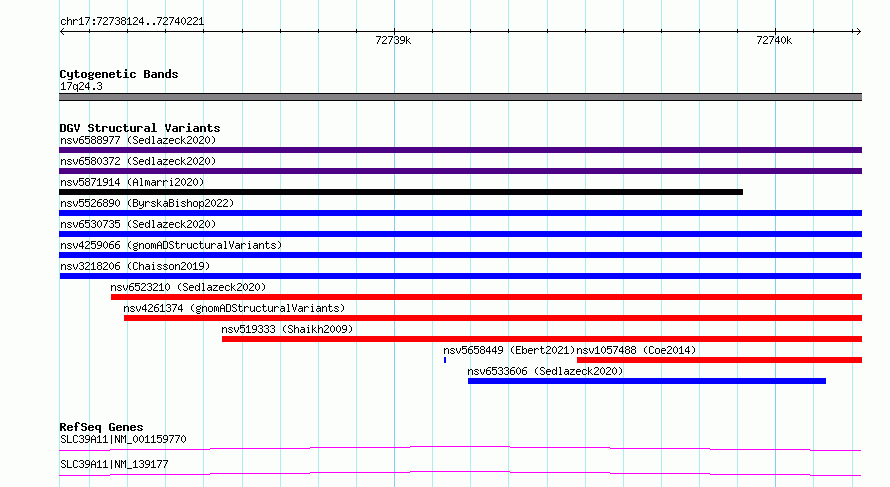Click the right arrow of the ruler
This screenshot has height=487, width=890.
[x=858, y=32]
